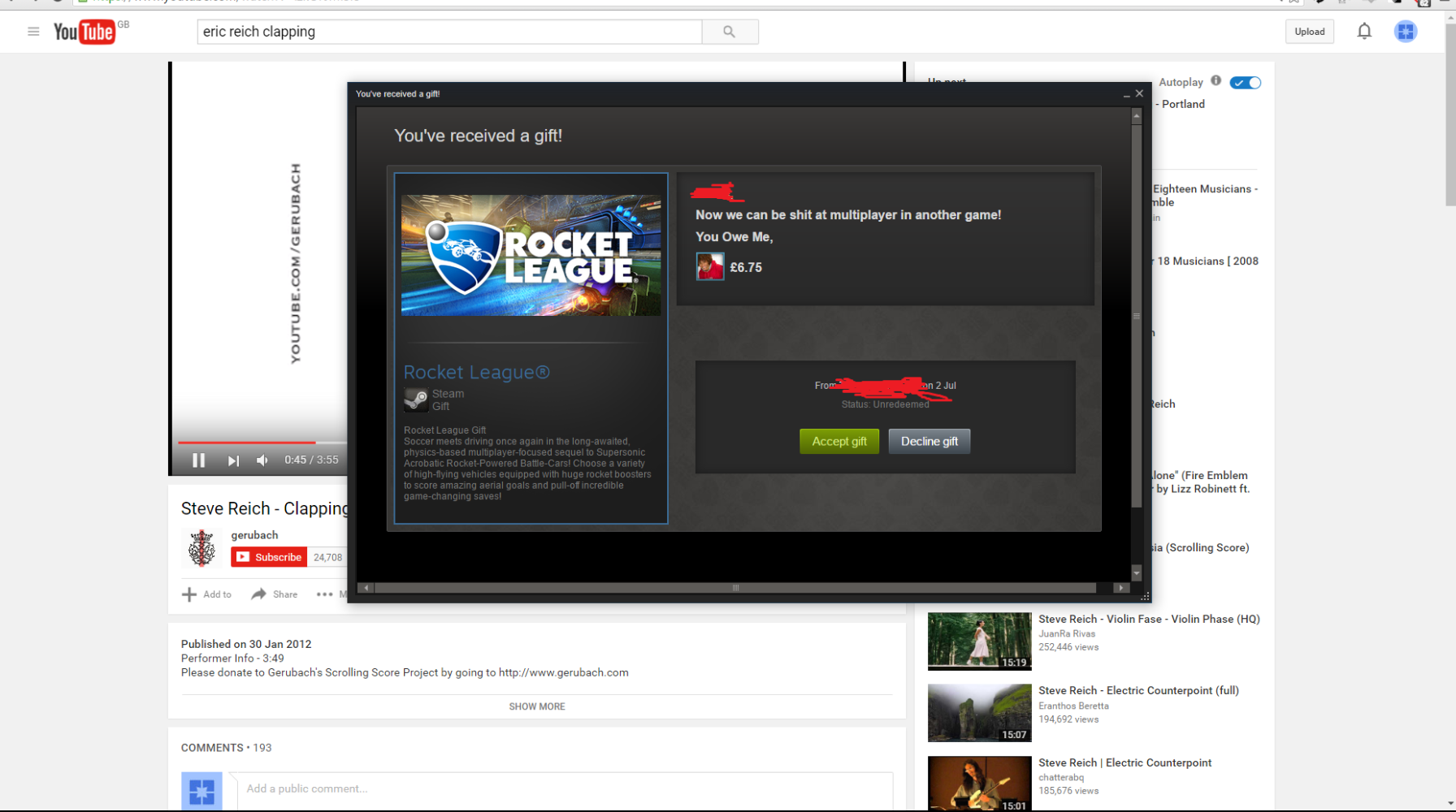
Task: Click the Rocket League gift banner image
Action: [531, 255]
